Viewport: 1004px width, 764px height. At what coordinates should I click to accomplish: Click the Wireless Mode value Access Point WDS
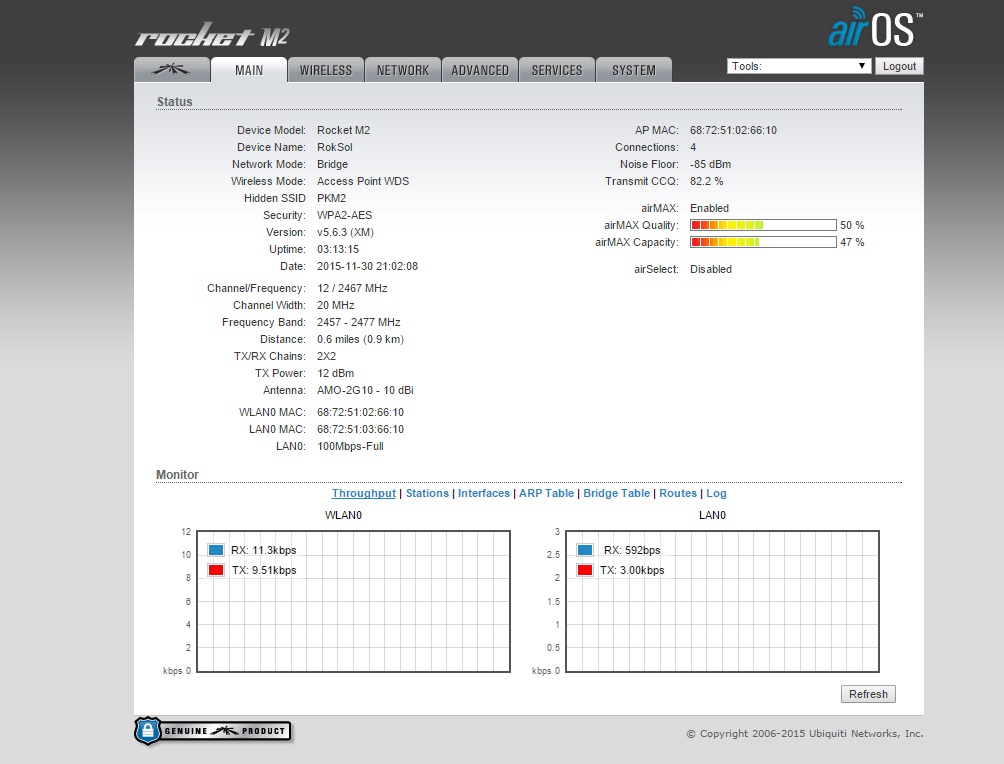point(362,181)
